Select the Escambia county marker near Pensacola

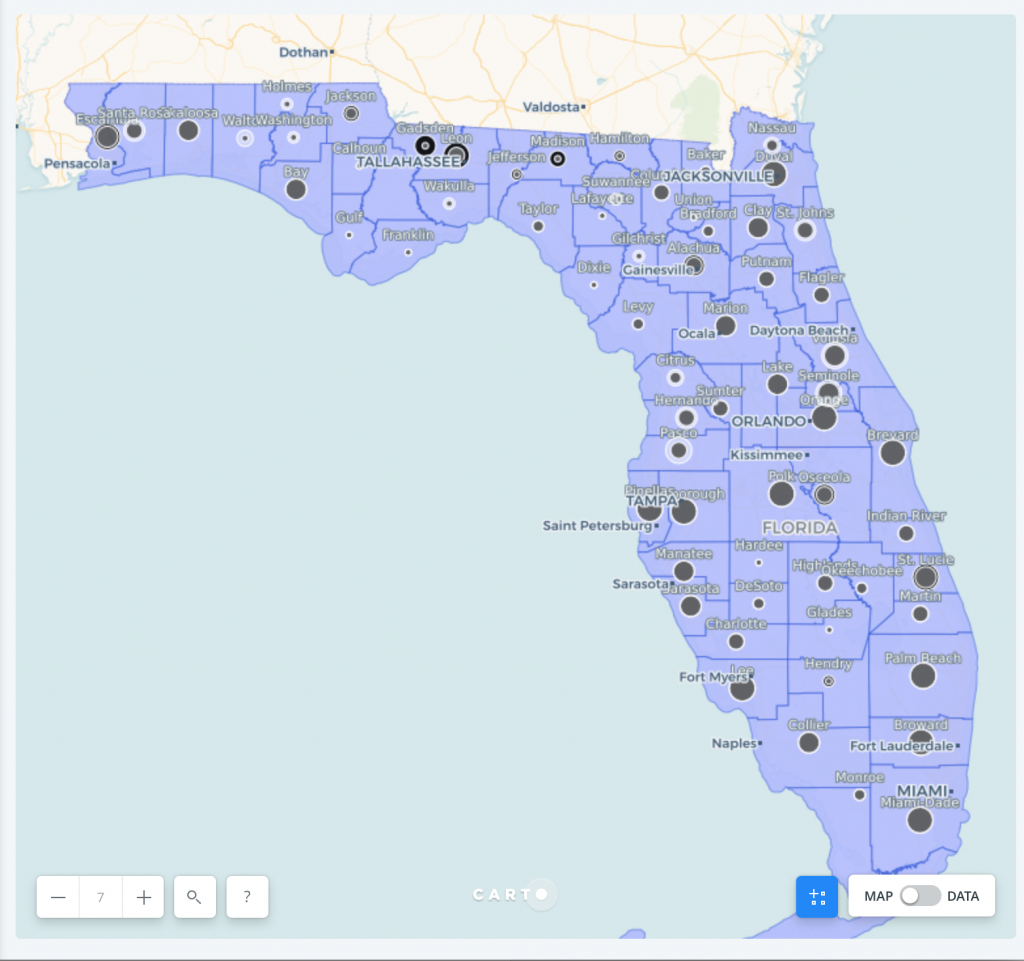point(107,136)
